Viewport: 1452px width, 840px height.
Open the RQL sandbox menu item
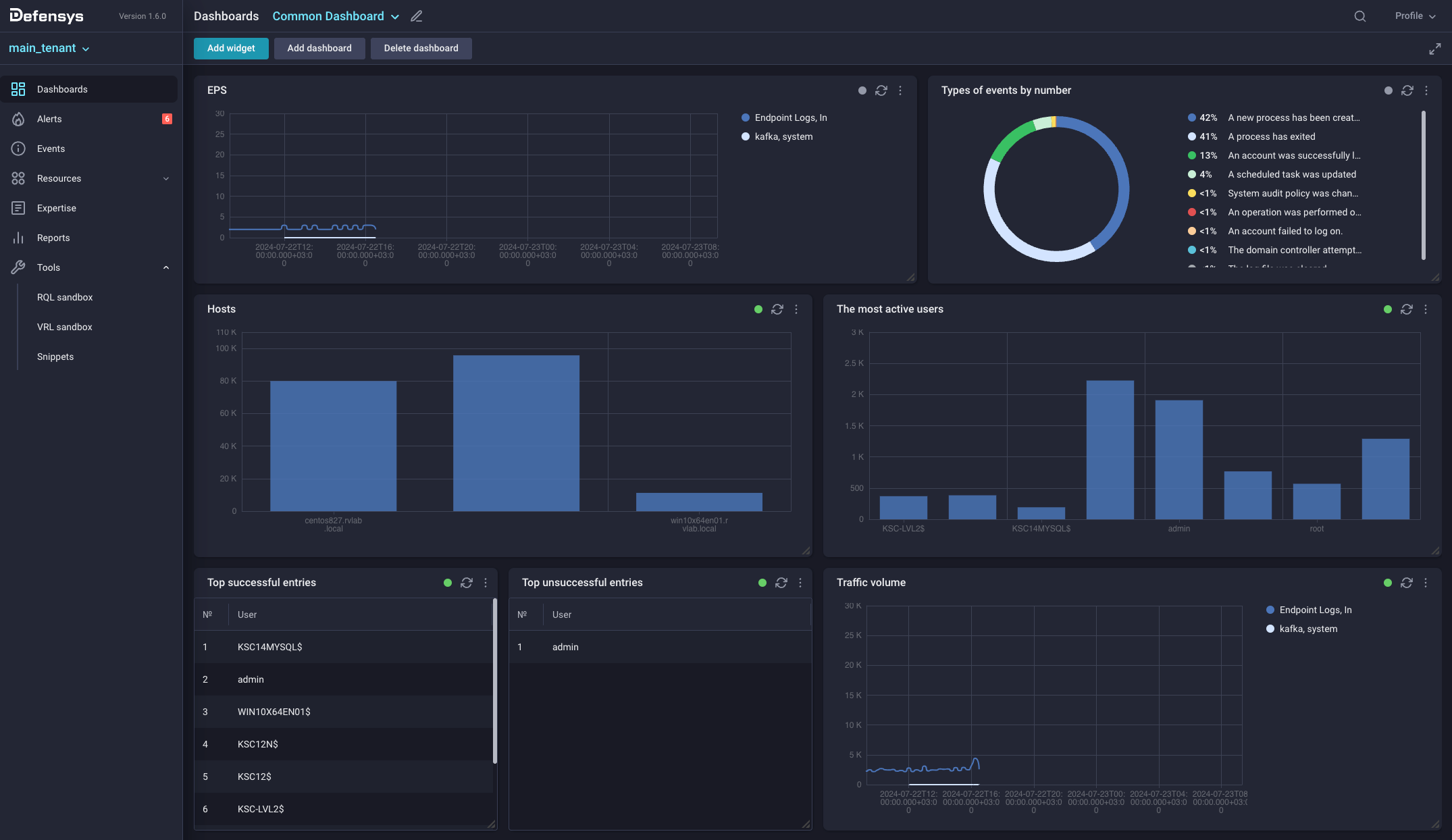(x=65, y=297)
